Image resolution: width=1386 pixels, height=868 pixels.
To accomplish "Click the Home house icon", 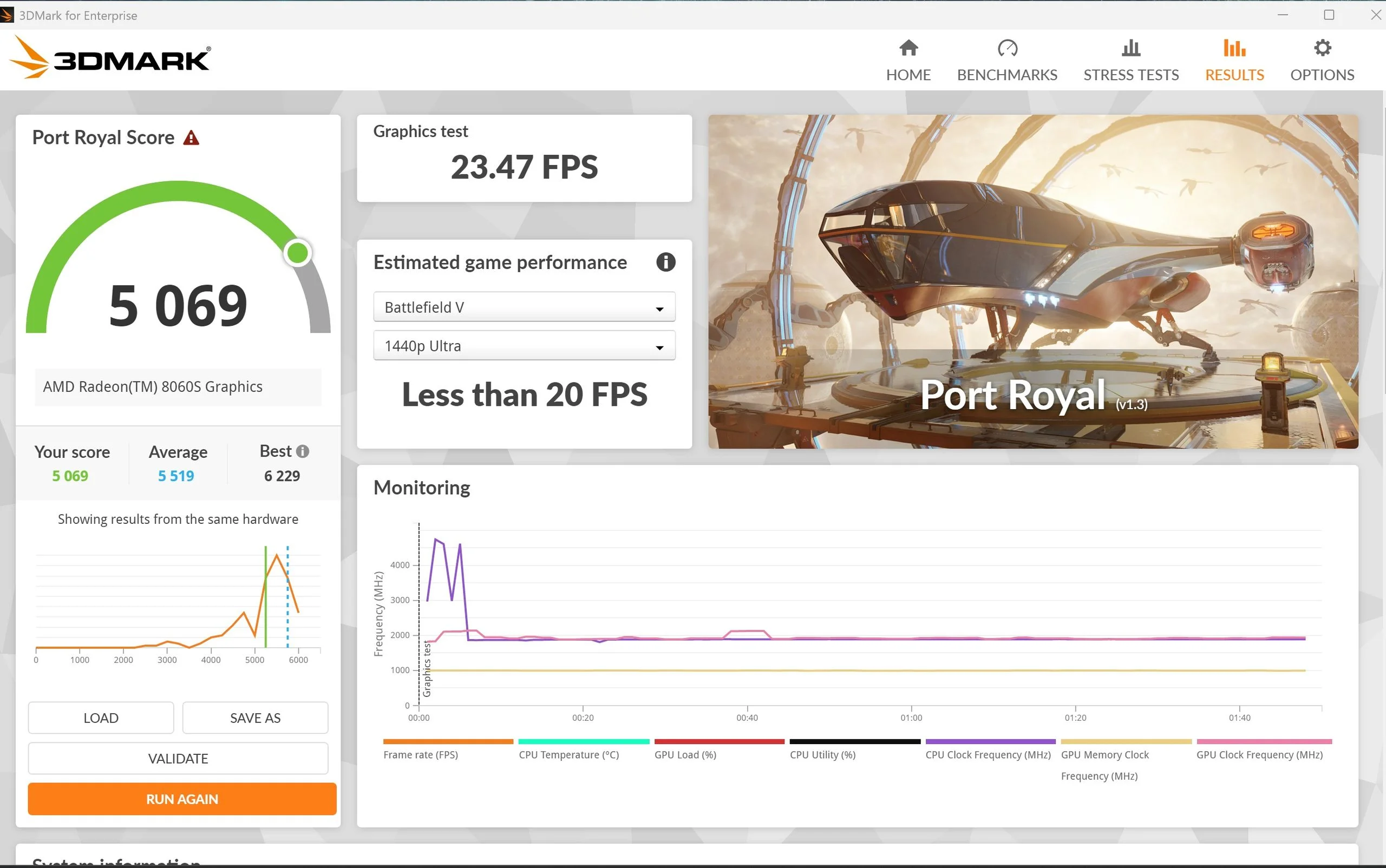I will pos(908,48).
